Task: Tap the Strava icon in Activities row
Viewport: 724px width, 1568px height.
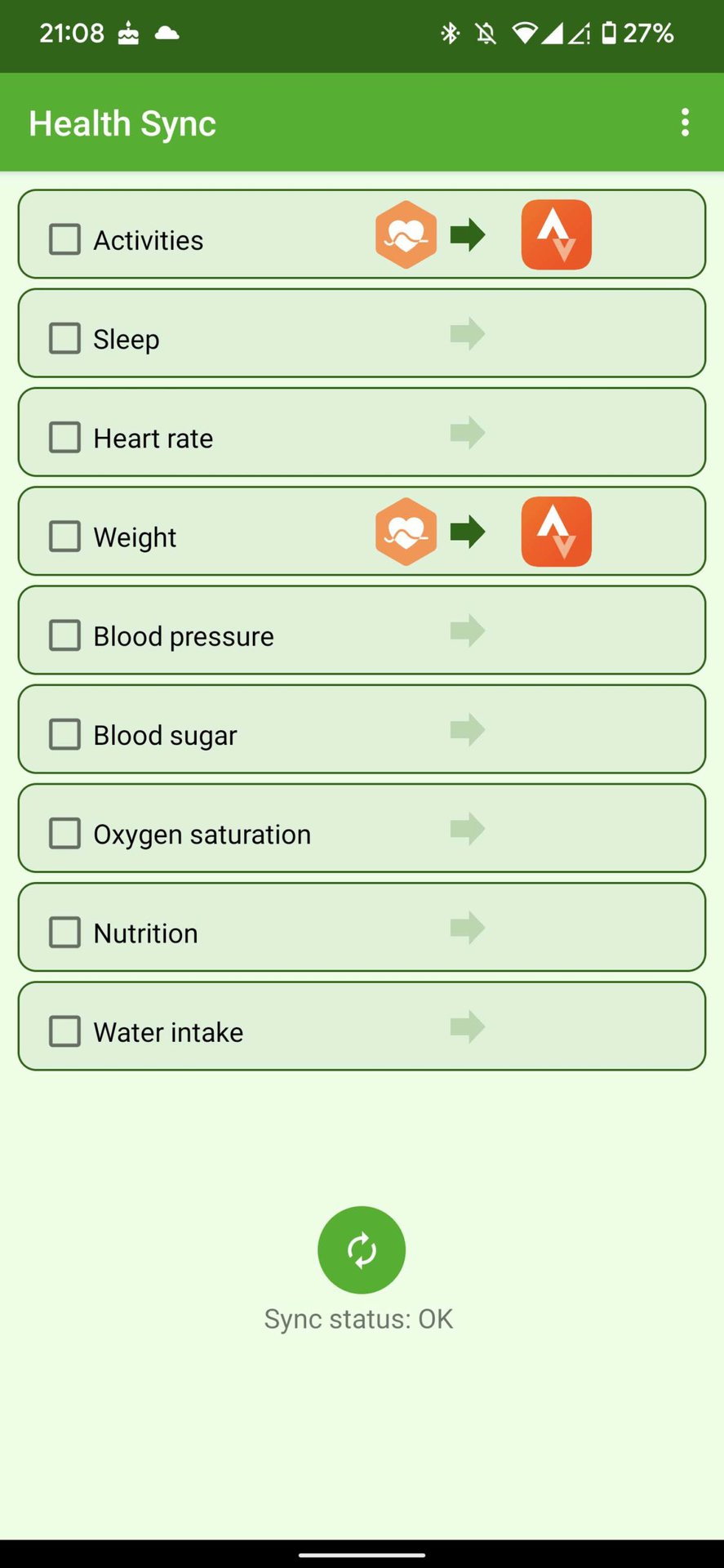Action: click(x=556, y=235)
